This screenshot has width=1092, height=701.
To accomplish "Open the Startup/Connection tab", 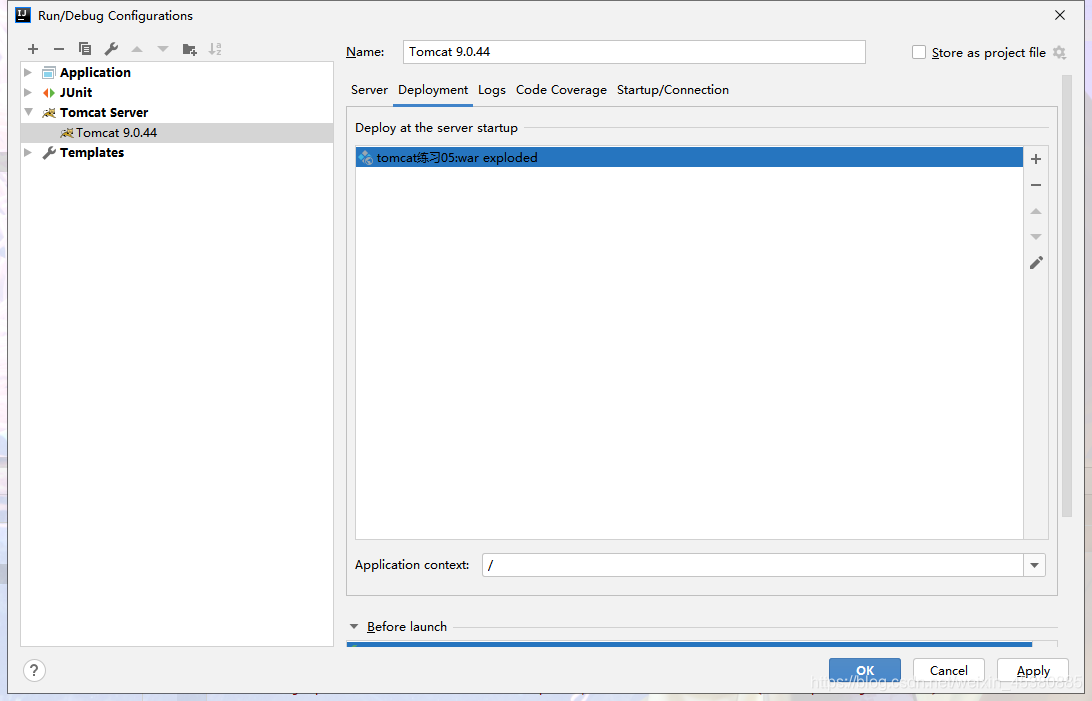I will pyautogui.click(x=673, y=90).
